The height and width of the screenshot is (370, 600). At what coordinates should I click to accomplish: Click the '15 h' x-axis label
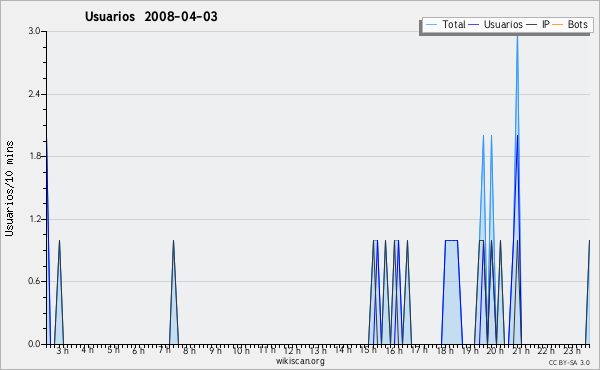coord(368,350)
